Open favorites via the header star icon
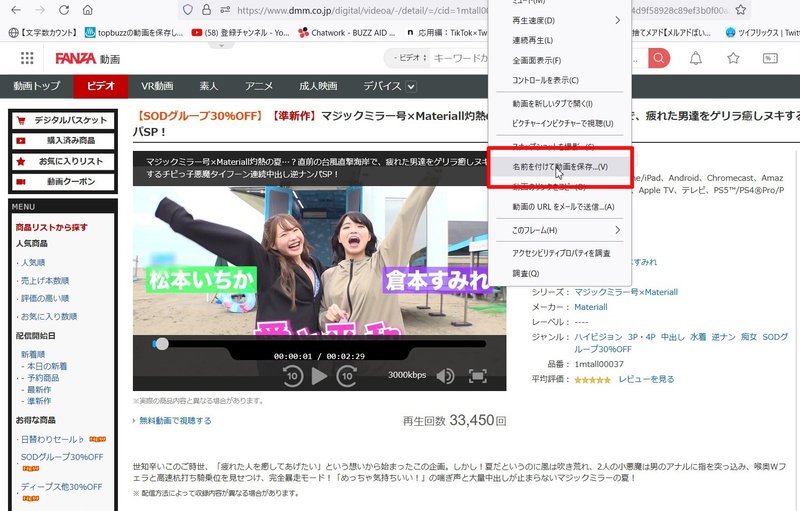Viewport: 800px width, 511px height. tap(733, 58)
